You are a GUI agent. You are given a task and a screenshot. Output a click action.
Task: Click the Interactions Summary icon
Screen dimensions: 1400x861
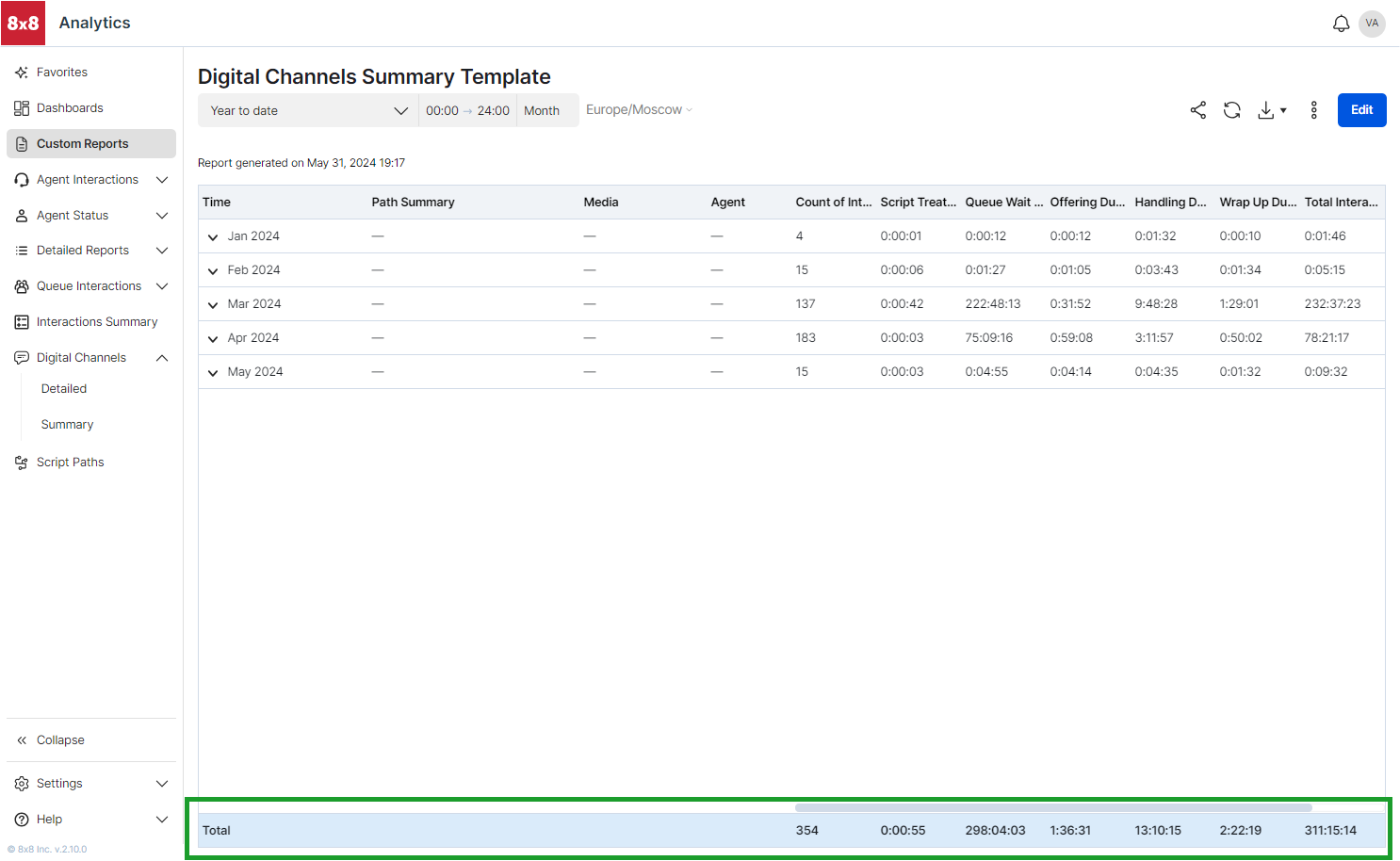(x=21, y=321)
